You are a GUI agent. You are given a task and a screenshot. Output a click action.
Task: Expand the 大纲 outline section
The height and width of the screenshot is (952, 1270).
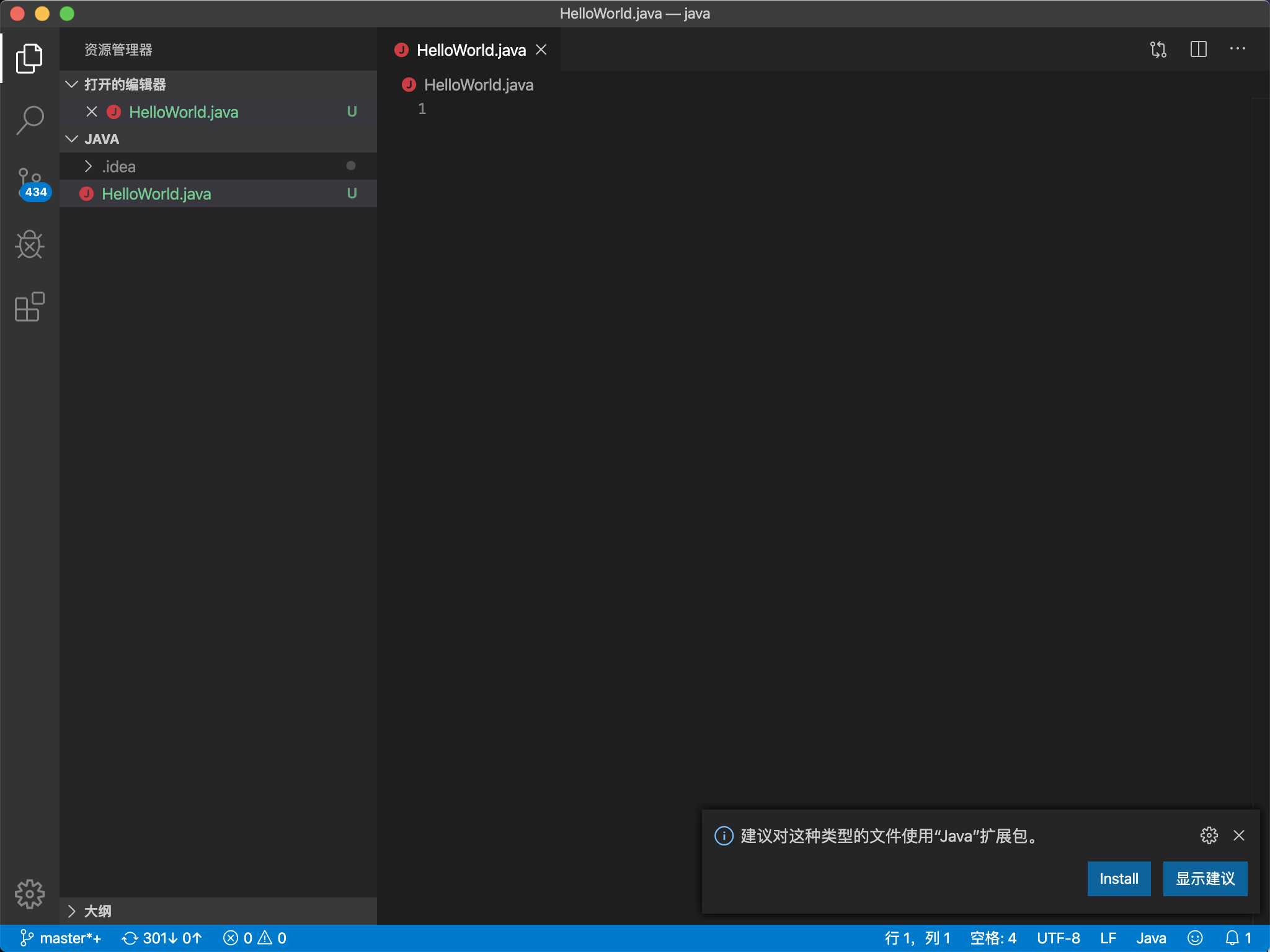pos(218,911)
